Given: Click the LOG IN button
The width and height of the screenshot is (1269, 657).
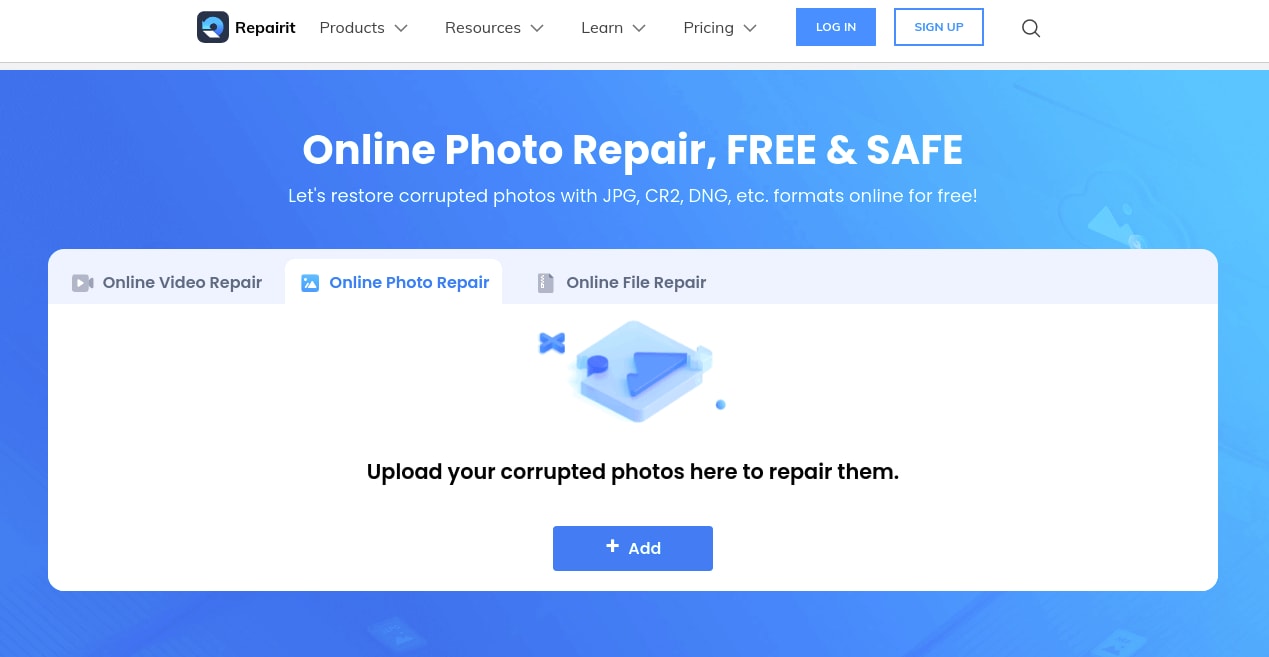Looking at the screenshot, I should coord(836,27).
